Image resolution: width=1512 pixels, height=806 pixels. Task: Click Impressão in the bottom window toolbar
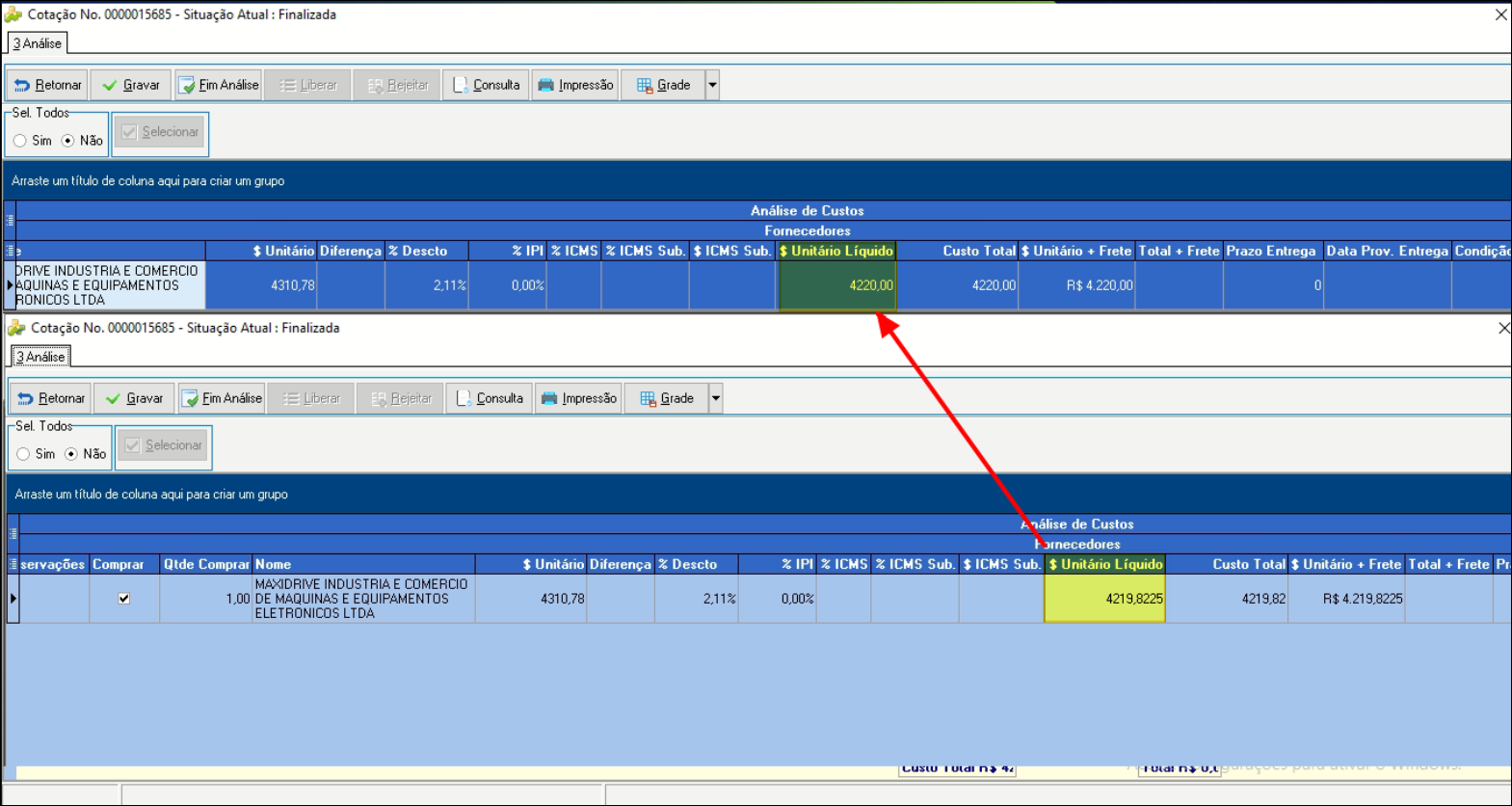click(578, 398)
